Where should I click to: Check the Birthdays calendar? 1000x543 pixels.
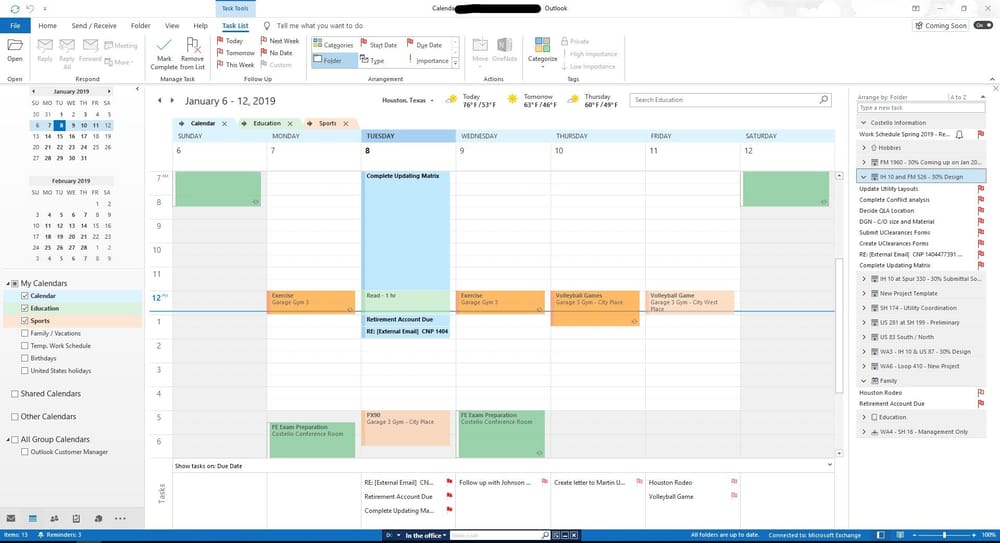[25, 358]
